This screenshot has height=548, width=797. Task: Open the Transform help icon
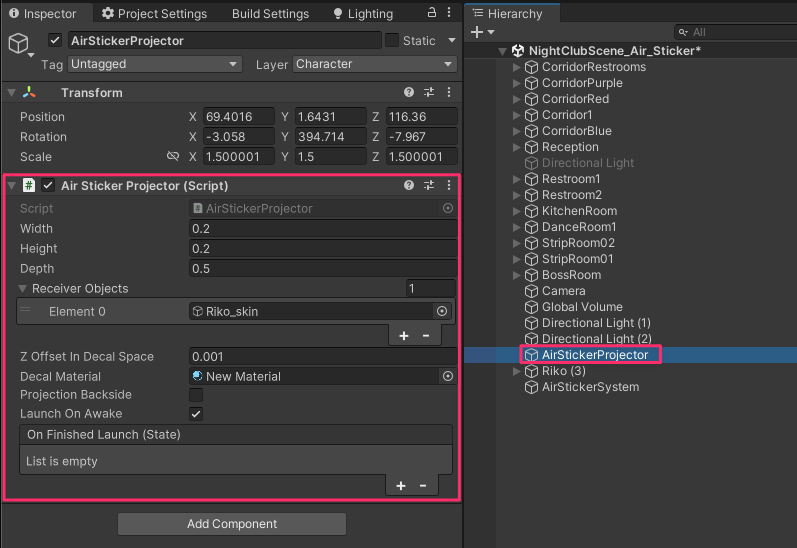[409, 92]
